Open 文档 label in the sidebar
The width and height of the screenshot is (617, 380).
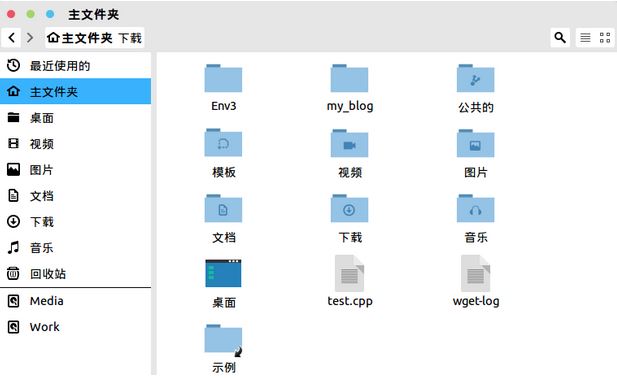coord(42,196)
